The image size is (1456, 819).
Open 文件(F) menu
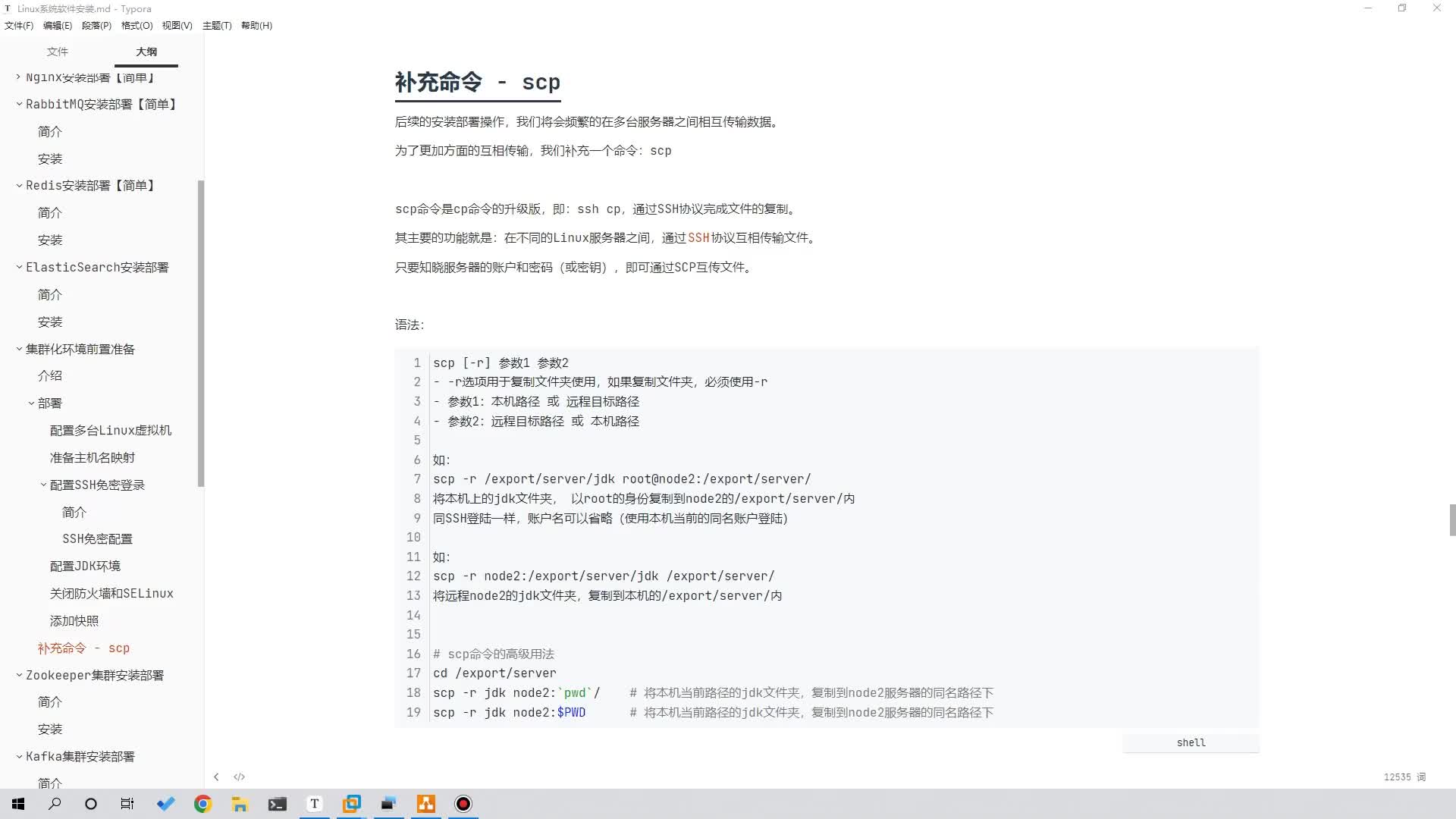click(x=19, y=25)
